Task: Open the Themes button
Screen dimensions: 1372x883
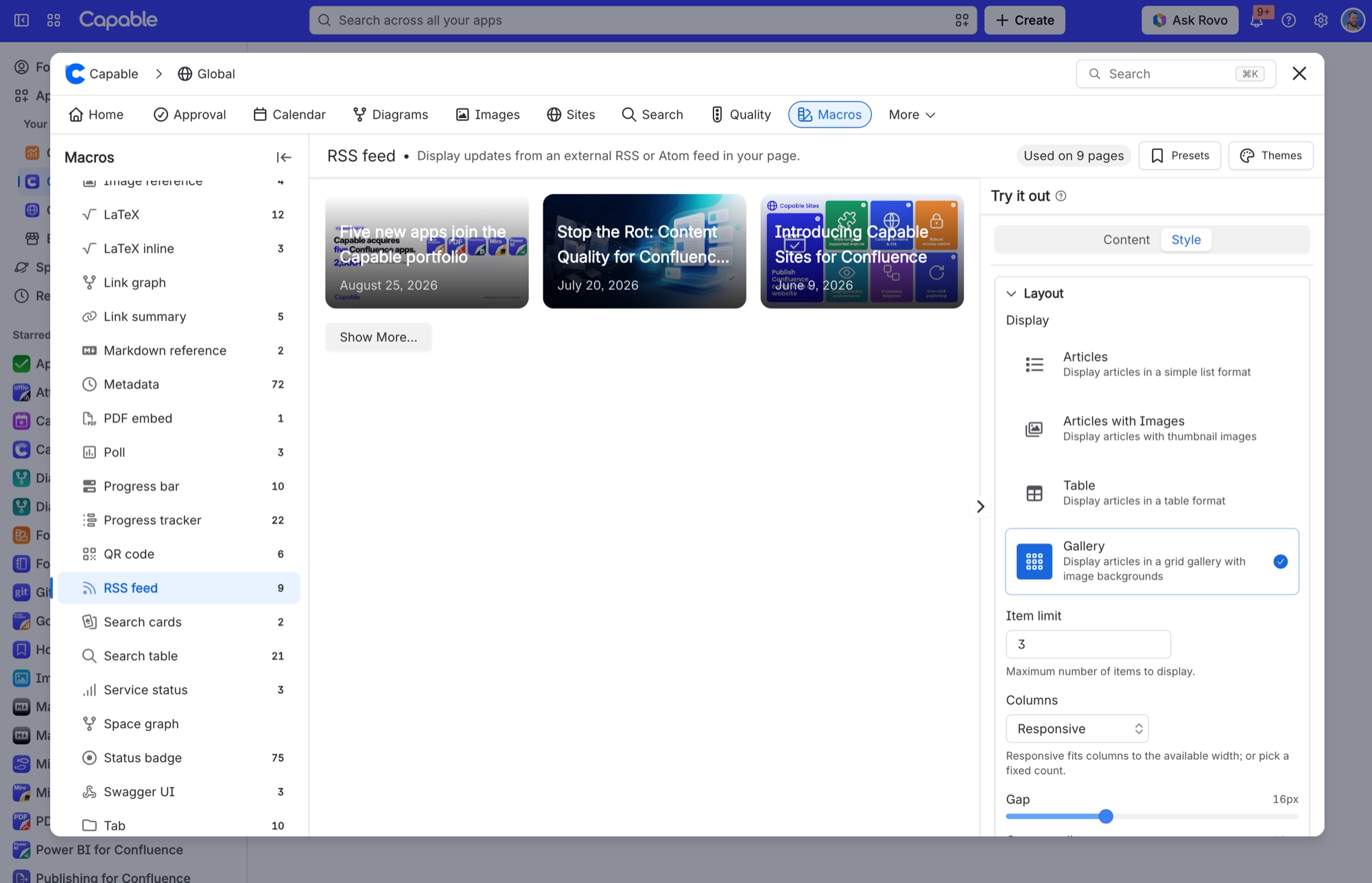Action: (x=1270, y=156)
